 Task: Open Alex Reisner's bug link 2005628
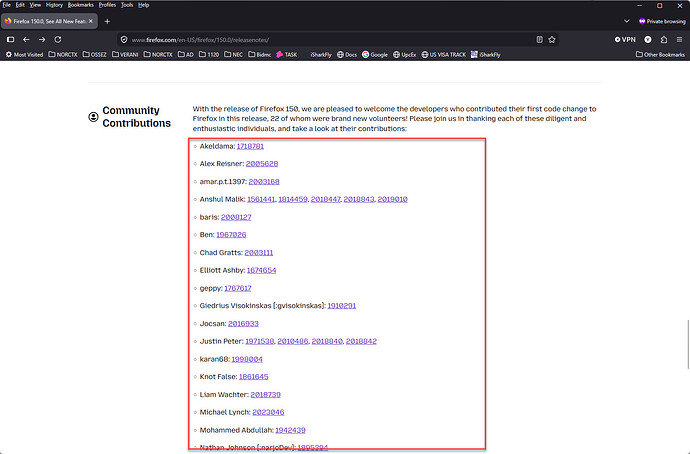tap(262, 164)
